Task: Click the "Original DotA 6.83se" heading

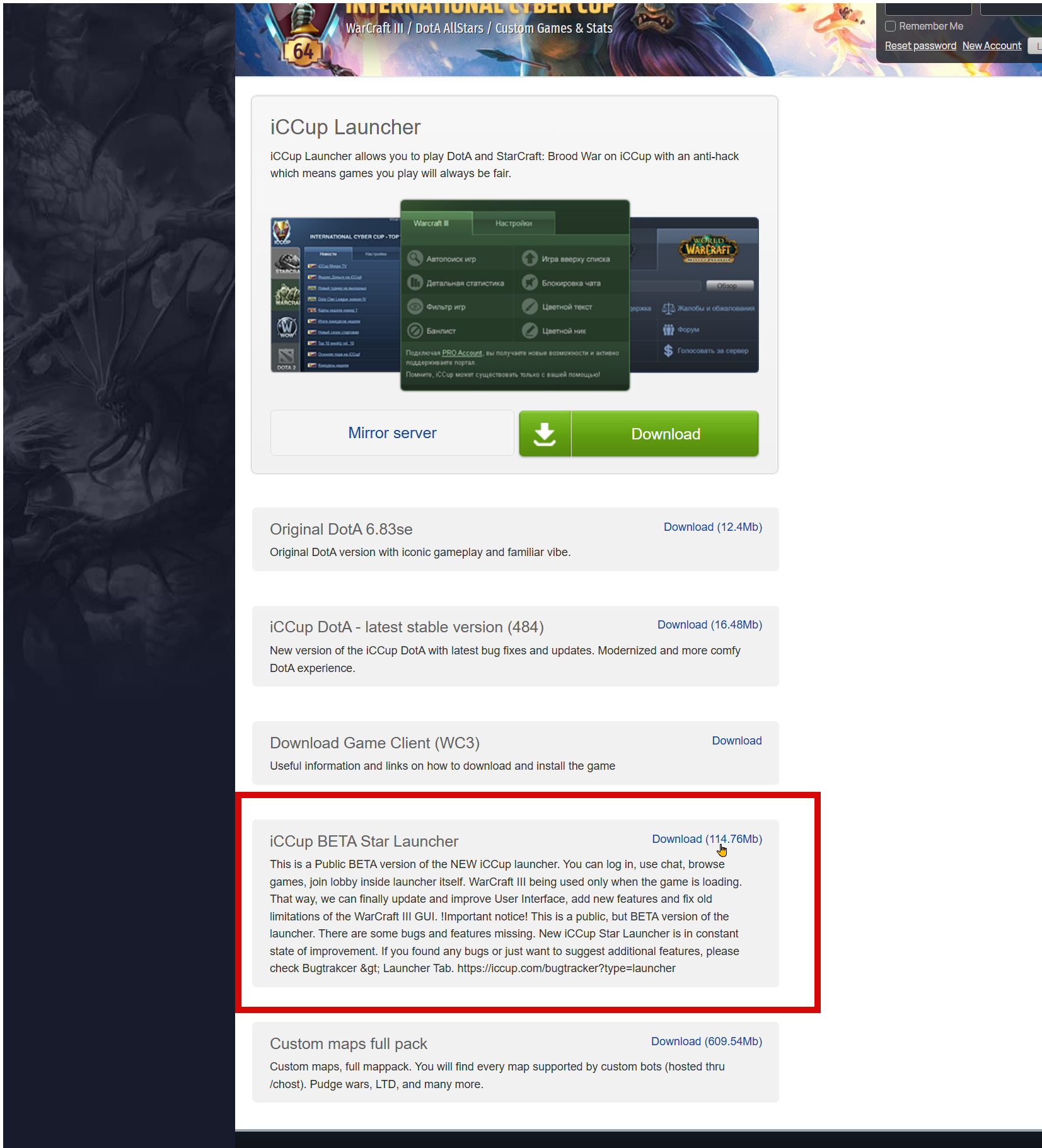Action: pos(341,530)
